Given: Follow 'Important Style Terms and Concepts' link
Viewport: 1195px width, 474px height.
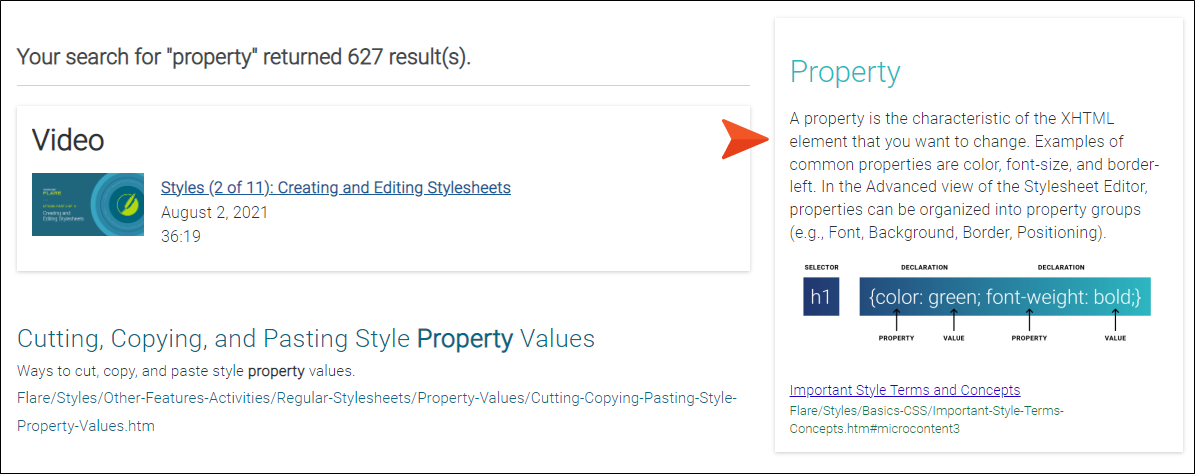Looking at the screenshot, I should (x=905, y=390).
